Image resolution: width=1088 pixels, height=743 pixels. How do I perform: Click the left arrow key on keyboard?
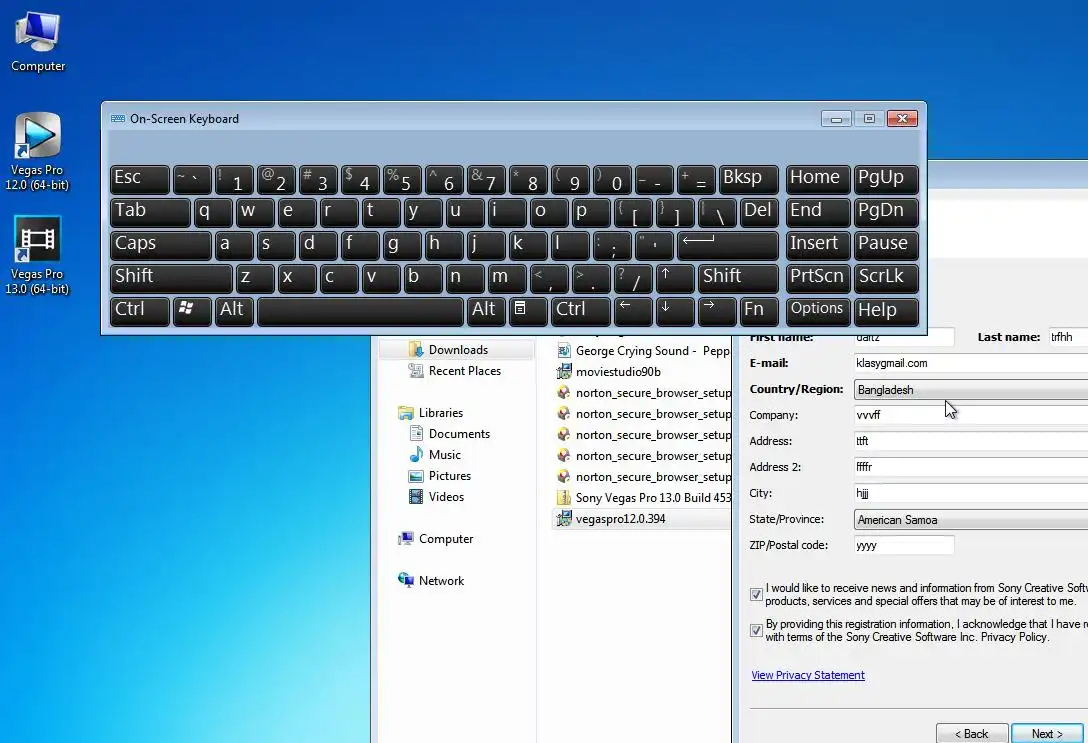[x=633, y=311]
